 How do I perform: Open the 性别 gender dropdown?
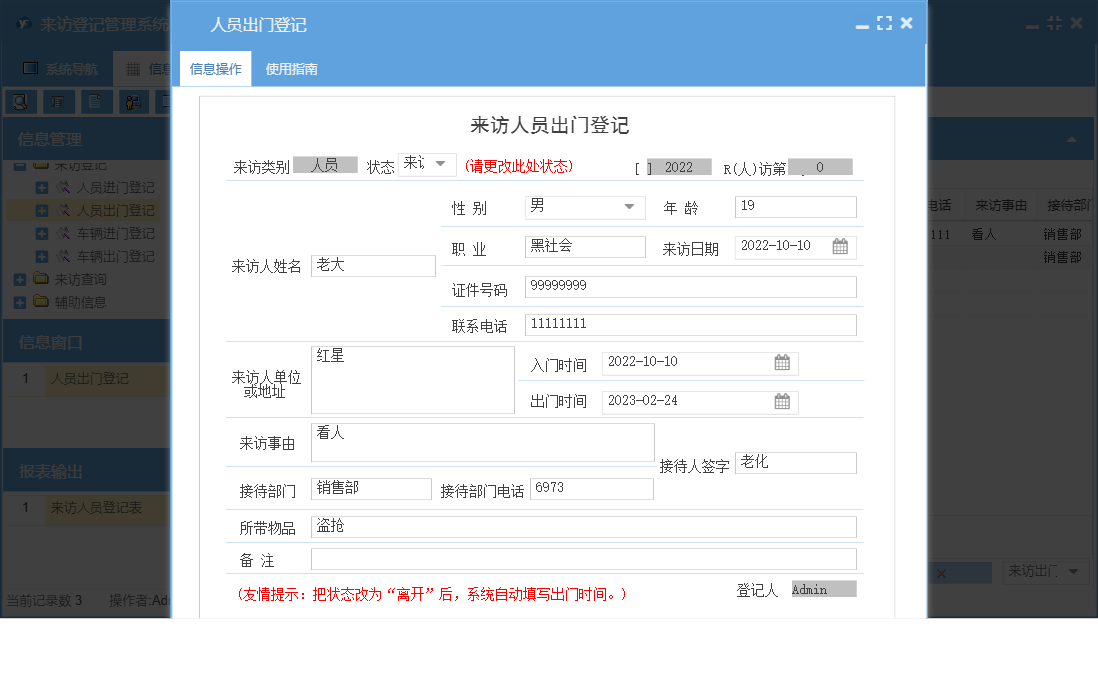coord(630,207)
